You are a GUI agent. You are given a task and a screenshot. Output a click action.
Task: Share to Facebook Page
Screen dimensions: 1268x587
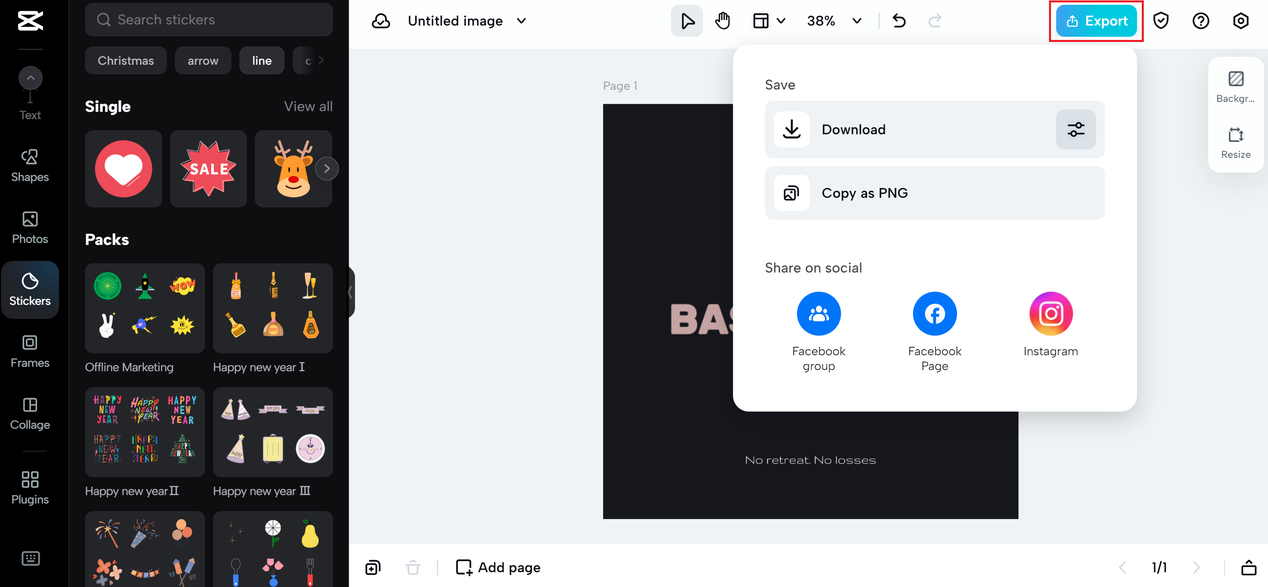coord(935,332)
